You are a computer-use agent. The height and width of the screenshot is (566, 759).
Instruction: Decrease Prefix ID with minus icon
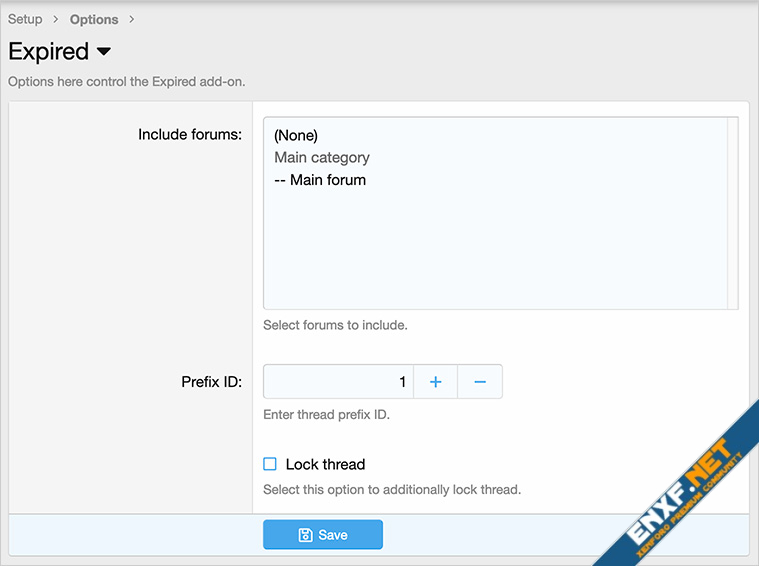pyautogui.click(x=480, y=382)
